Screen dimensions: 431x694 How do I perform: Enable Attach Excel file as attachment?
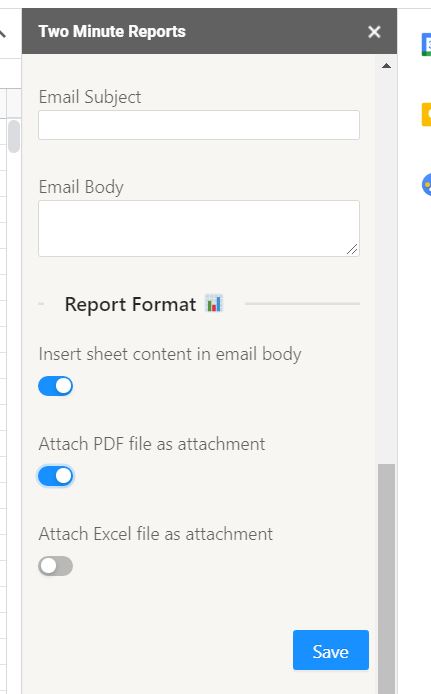tap(56, 566)
